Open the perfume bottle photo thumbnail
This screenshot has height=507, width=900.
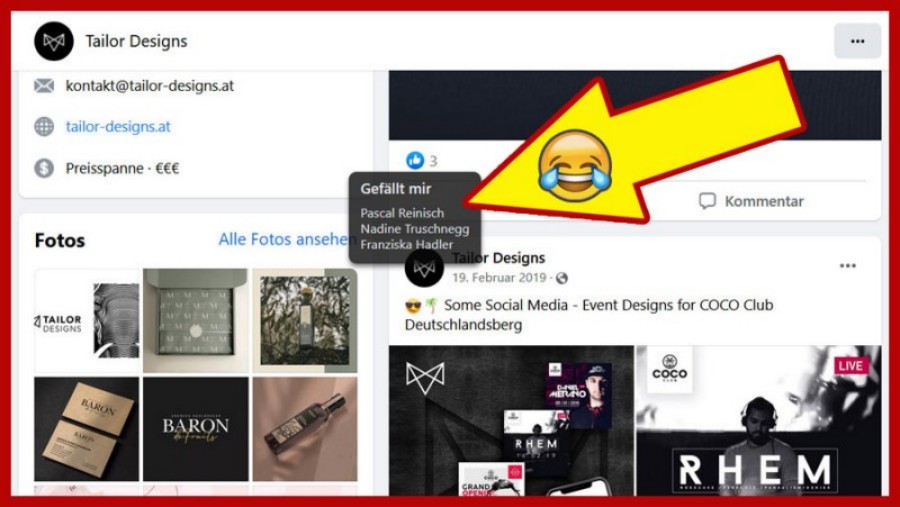click(x=304, y=428)
